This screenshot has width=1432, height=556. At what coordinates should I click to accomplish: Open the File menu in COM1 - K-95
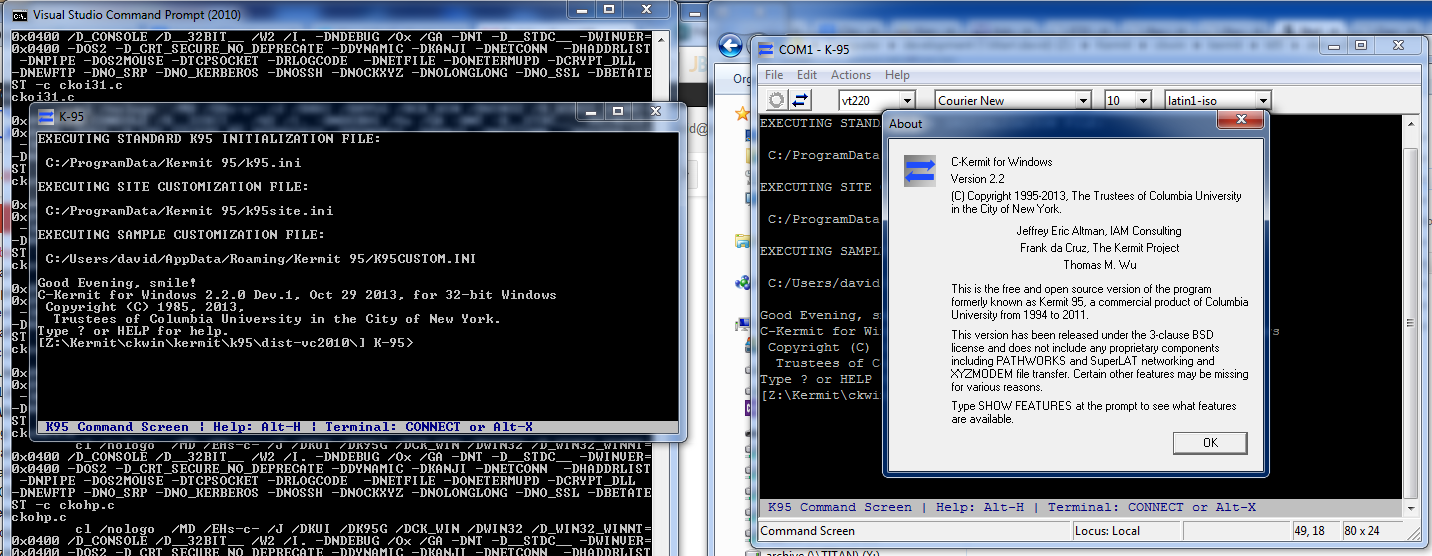(774, 75)
